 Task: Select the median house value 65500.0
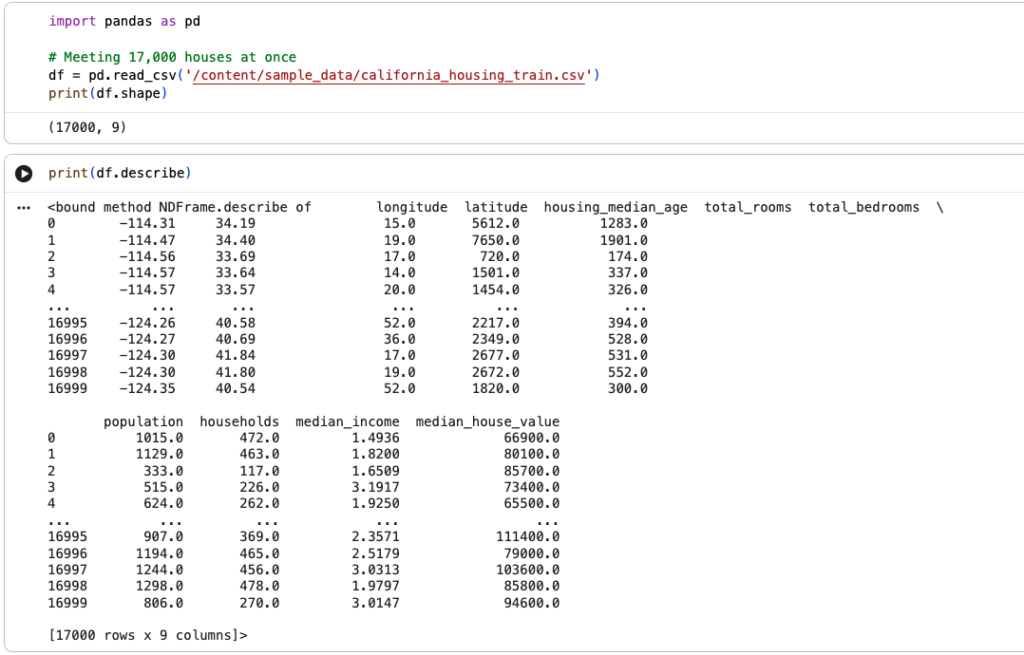coord(532,504)
